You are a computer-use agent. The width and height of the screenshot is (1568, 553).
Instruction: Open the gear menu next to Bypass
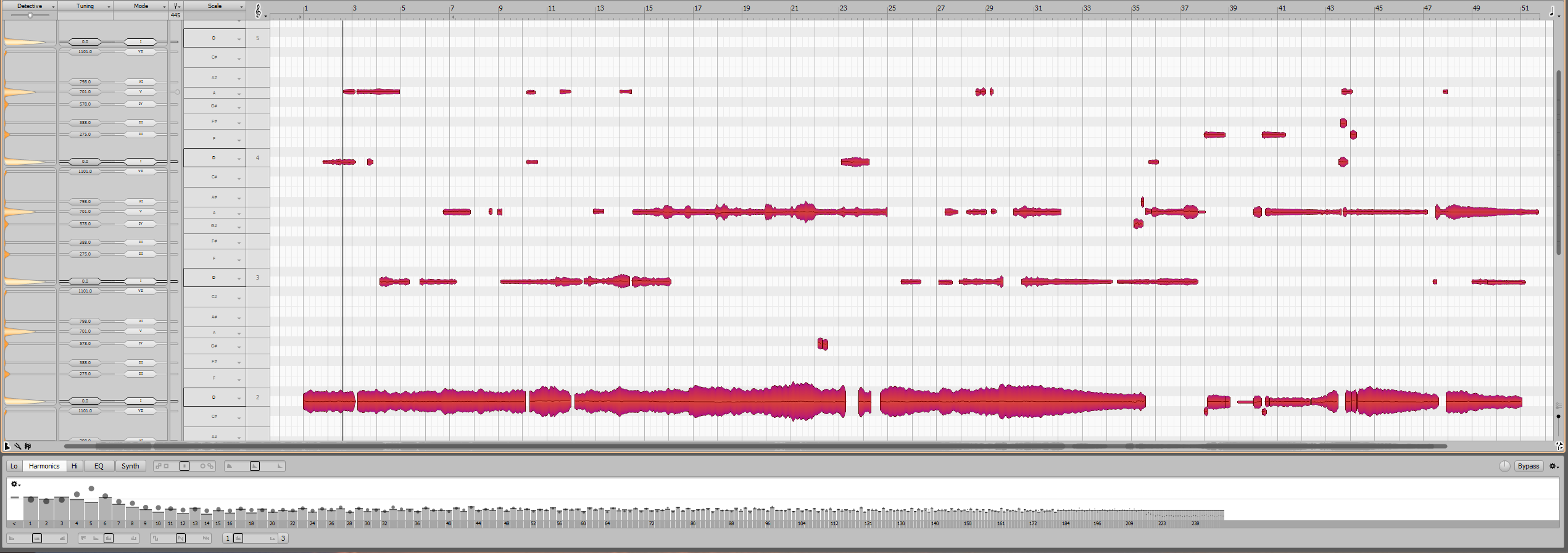coord(1554,466)
